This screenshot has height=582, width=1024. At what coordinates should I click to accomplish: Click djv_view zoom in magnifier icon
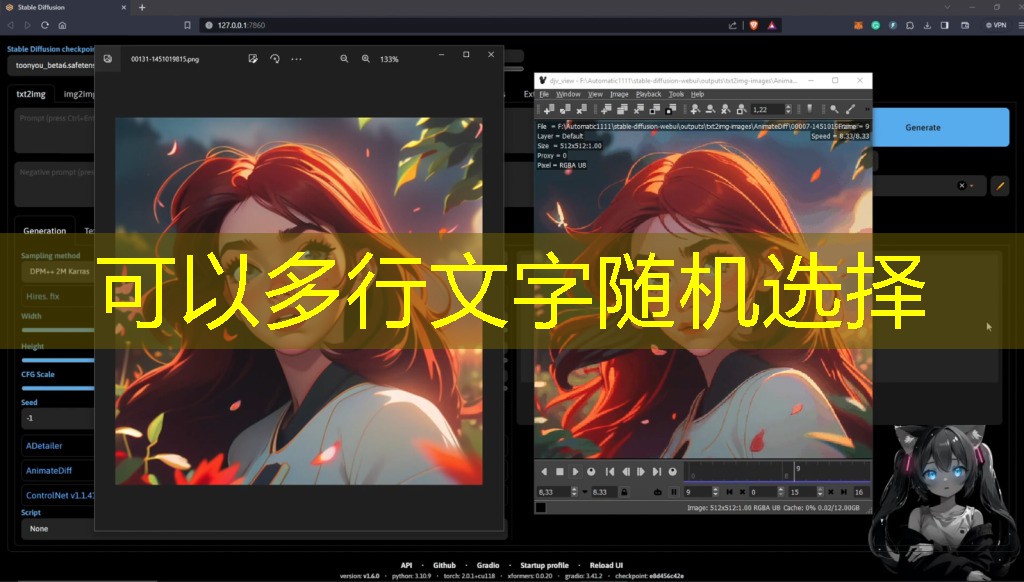point(695,109)
